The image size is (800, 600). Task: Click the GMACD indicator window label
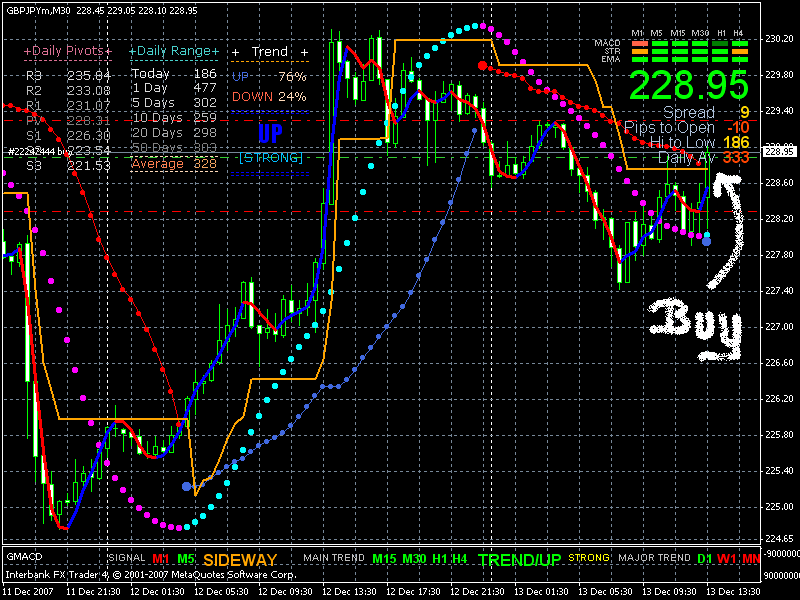24,557
